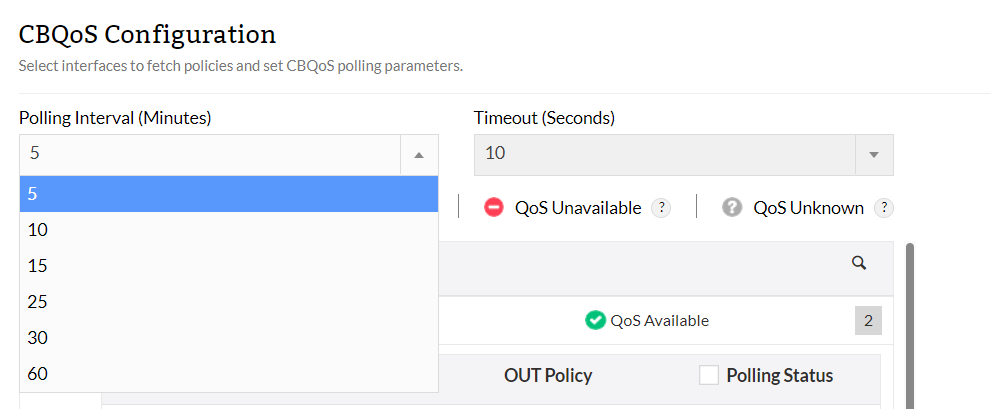Pick the 30 minutes option
This screenshot has height=409, width=991.
(x=229, y=338)
